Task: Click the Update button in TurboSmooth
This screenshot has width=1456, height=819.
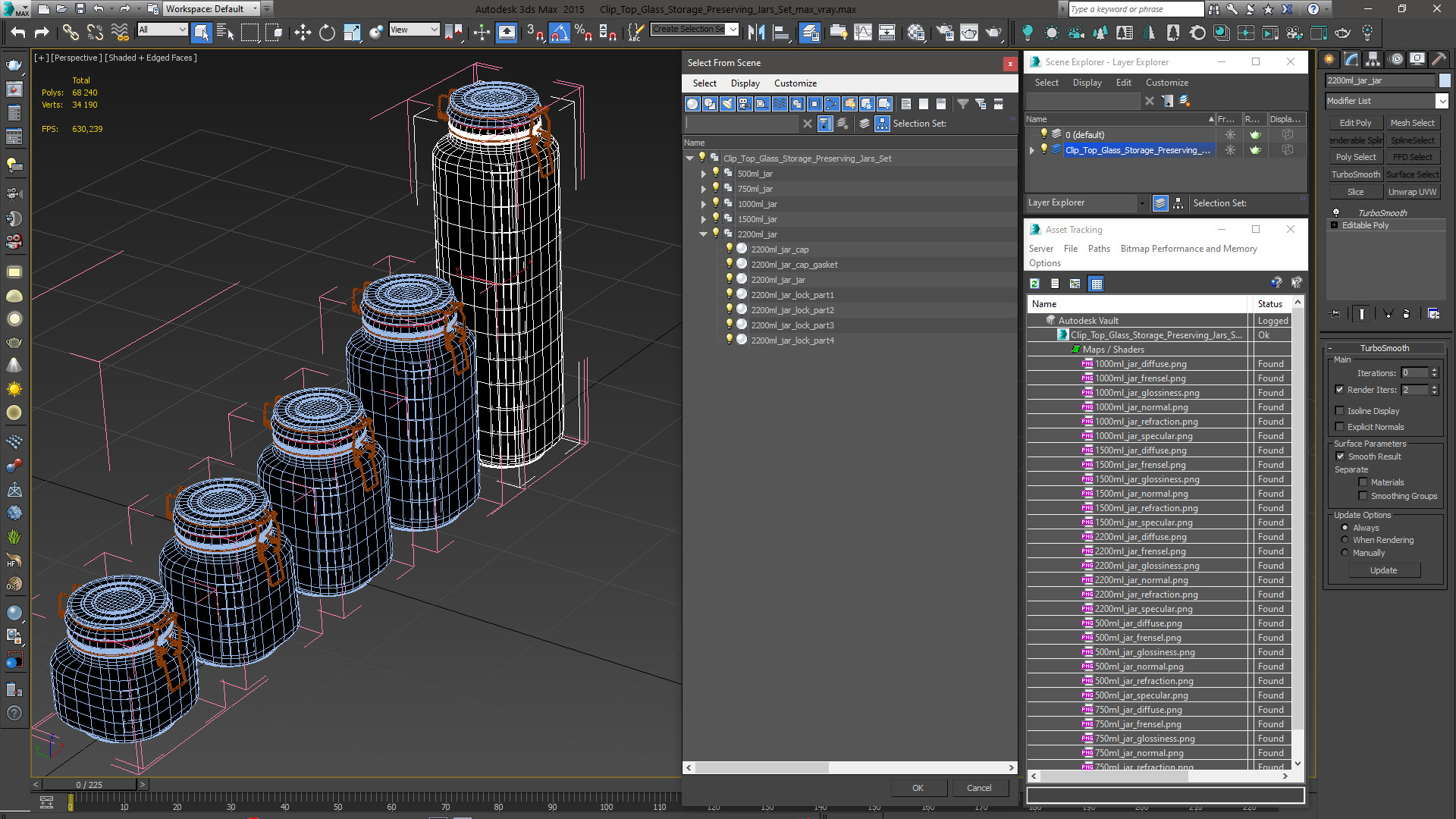Action: (x=1383, y=570)
